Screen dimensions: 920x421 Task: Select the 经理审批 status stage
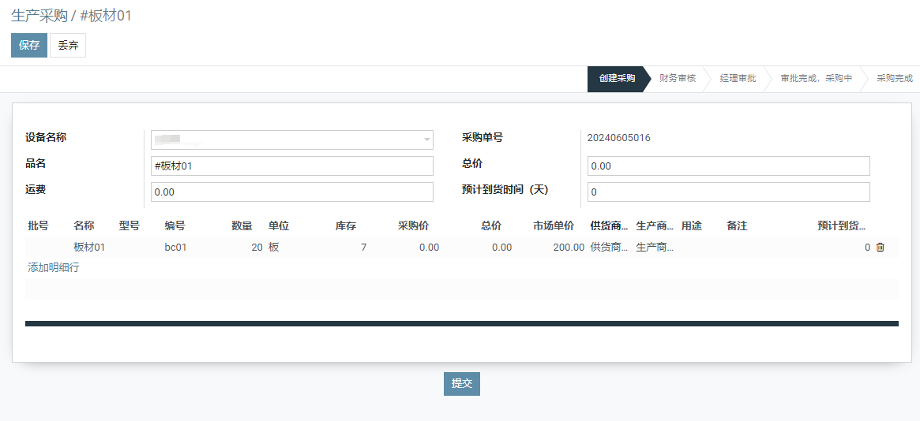pos(737,78)
